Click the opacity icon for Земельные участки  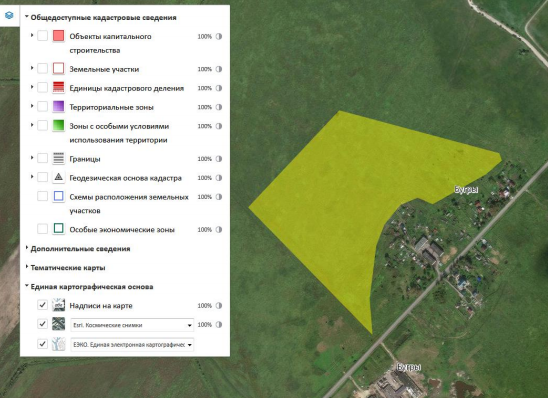(x=219, y=69)
